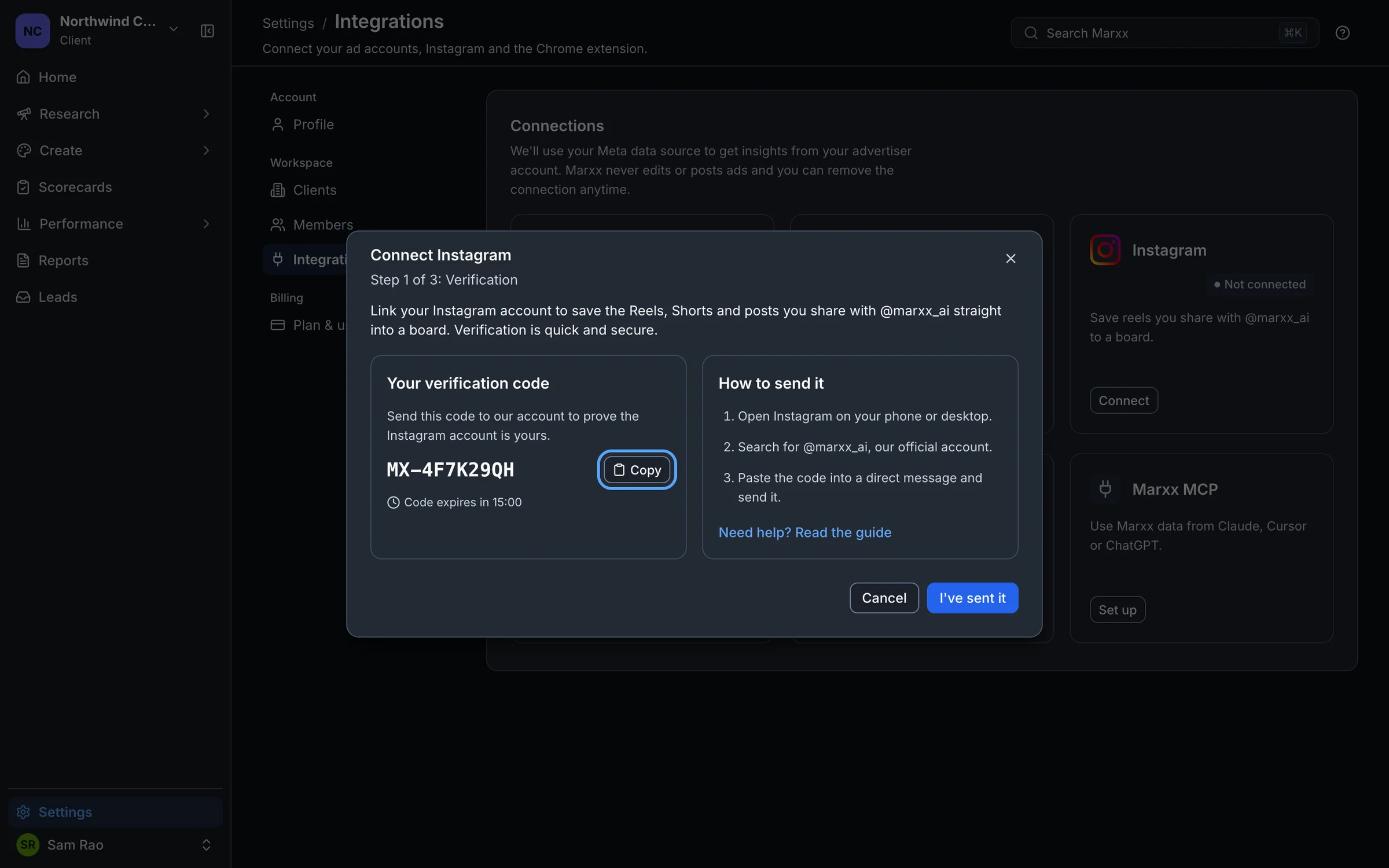This screenshot has width=1389, height=868.
Task: Expand the Performance section chevron
Action: pos(207,223)
